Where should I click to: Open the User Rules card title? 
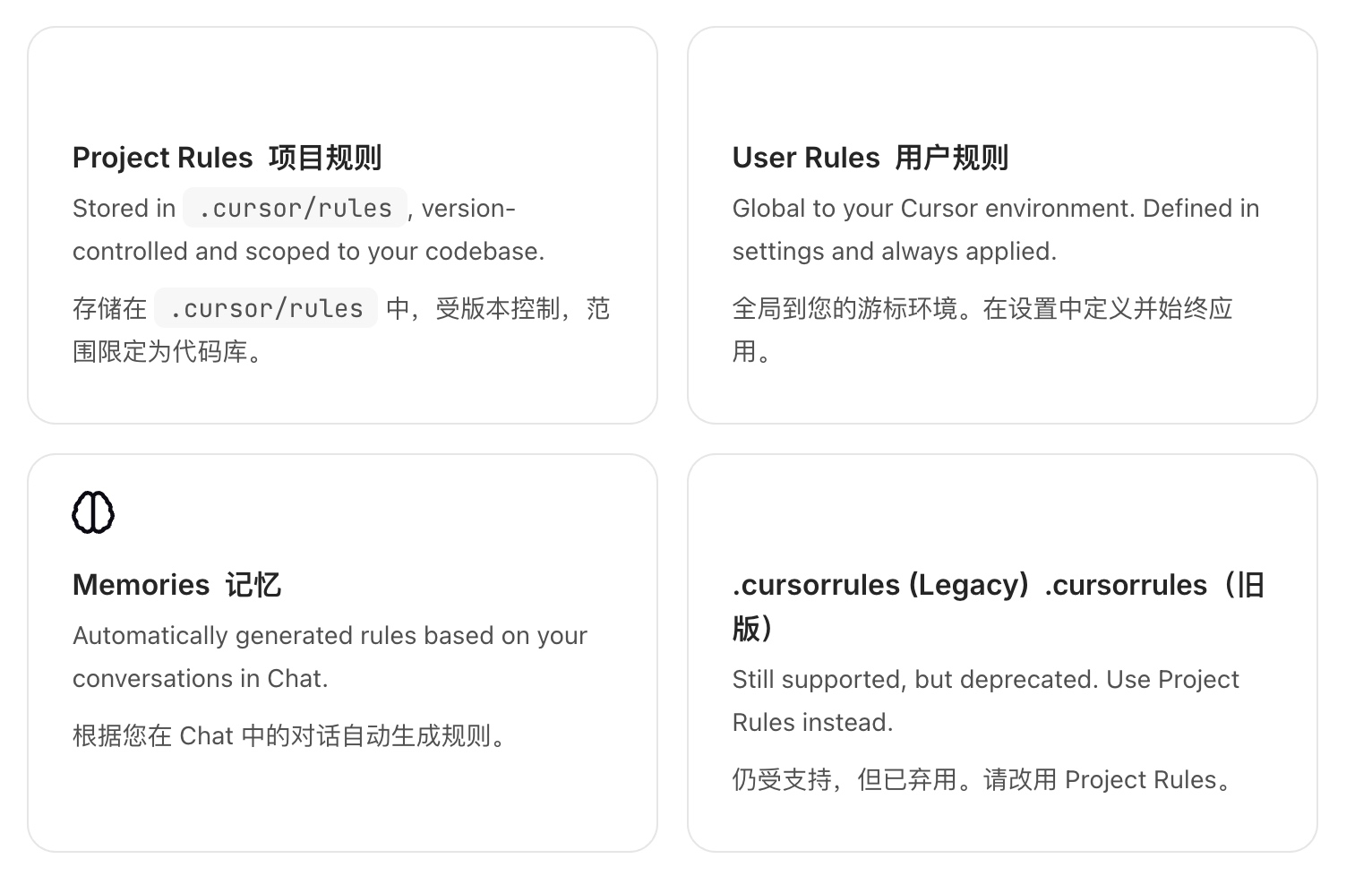pyautogui.click(x=870, y=158)
